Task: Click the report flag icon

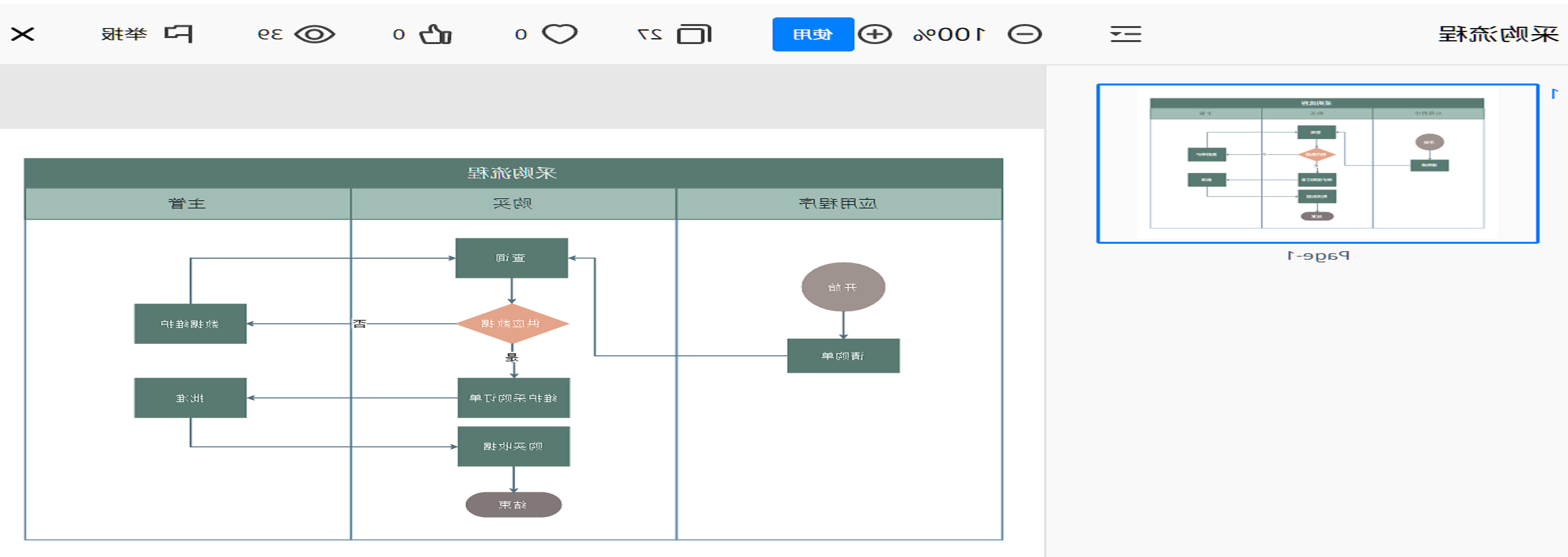Action: [179, 34]
